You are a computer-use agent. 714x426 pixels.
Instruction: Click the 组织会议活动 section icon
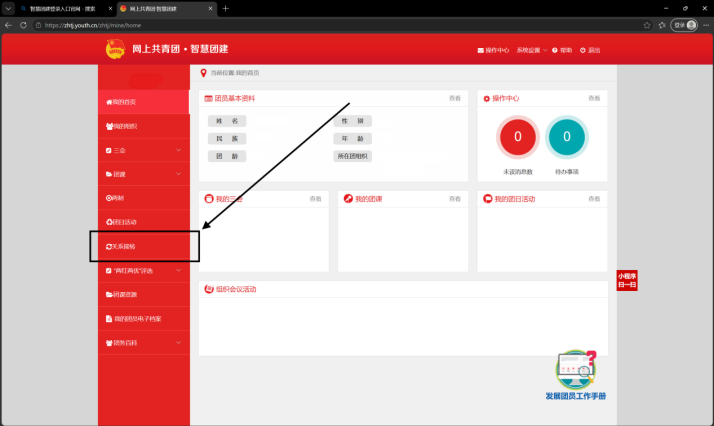coord(209,289)
